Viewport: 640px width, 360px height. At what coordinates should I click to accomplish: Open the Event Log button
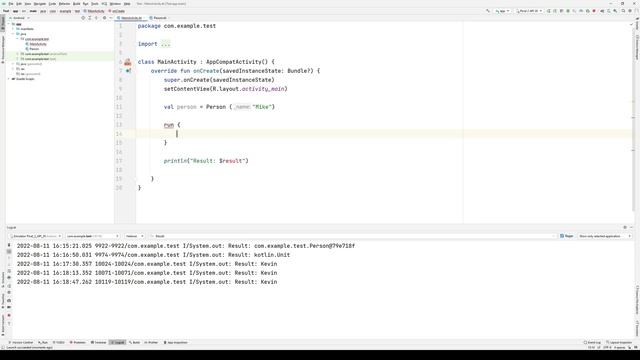pos(592,342)
